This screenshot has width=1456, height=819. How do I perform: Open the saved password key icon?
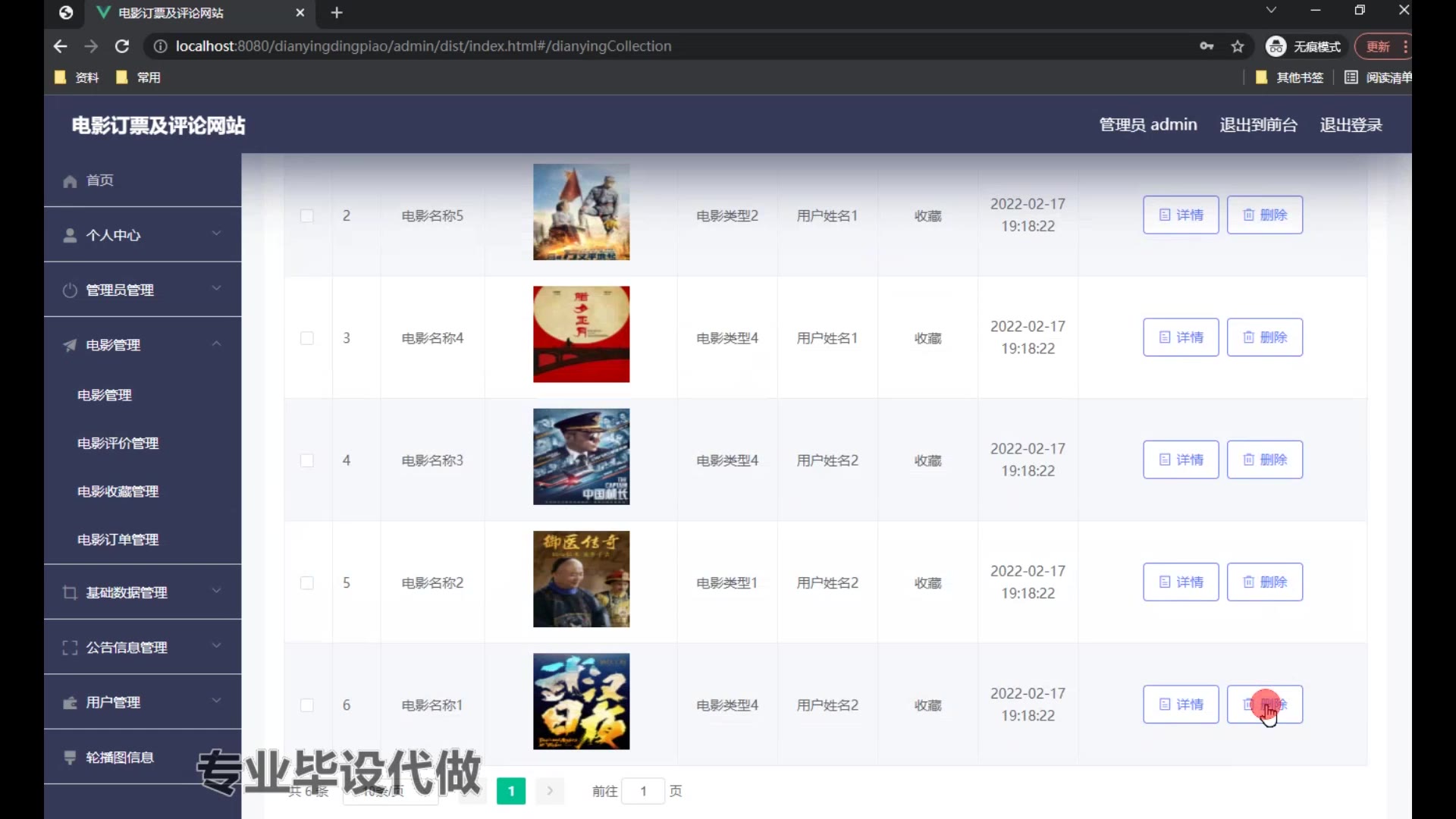1207,46
